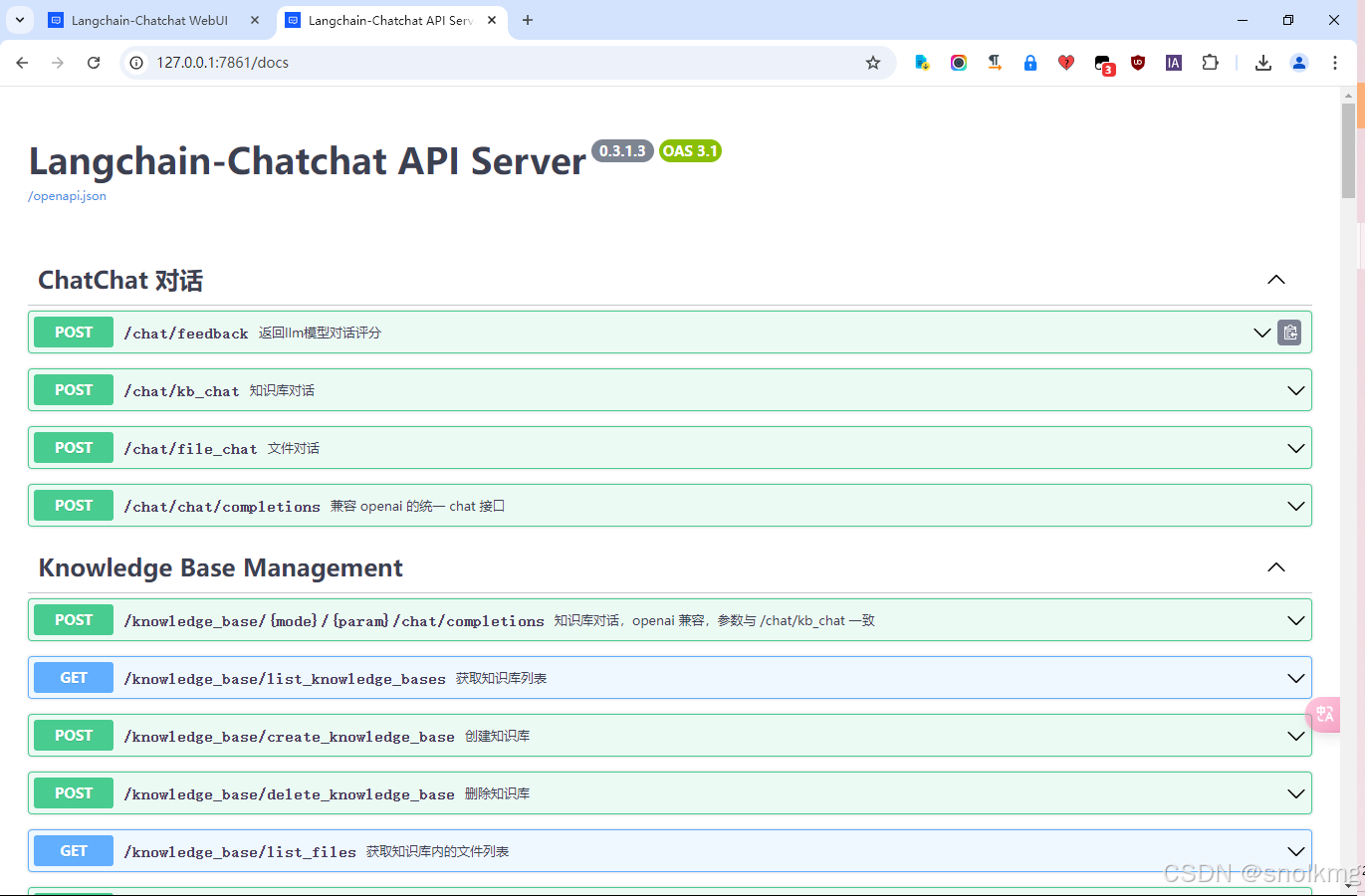1365x896 pixels.
Task: Collapse the Knowledge Base Management section
Action: (1275, 567)
